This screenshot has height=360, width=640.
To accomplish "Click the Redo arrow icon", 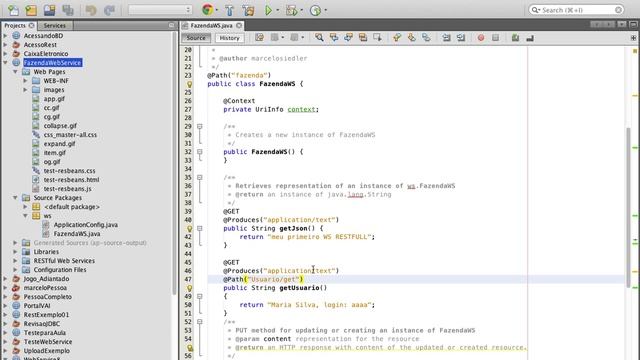I will click(x=109, y=10).
